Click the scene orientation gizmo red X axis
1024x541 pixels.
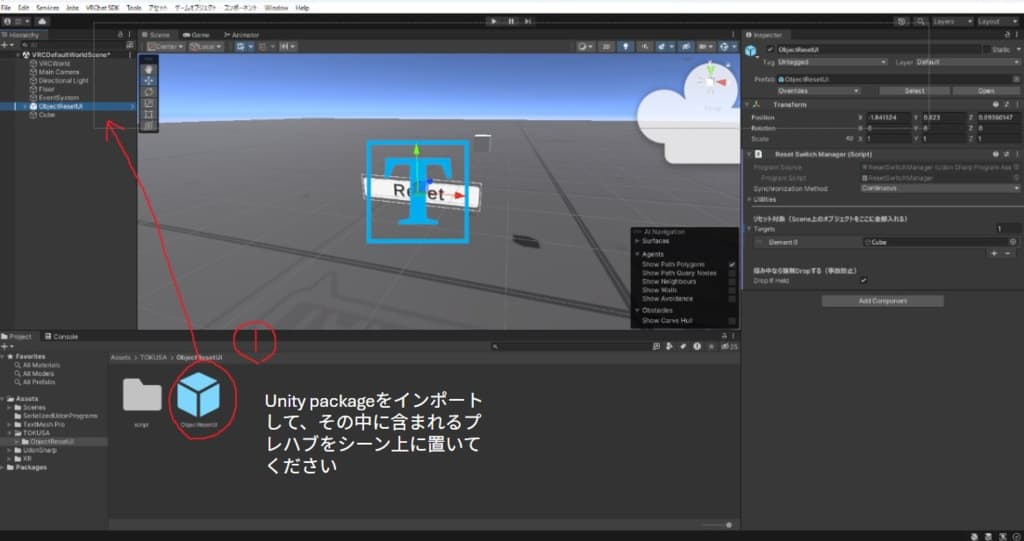point(723,82)
